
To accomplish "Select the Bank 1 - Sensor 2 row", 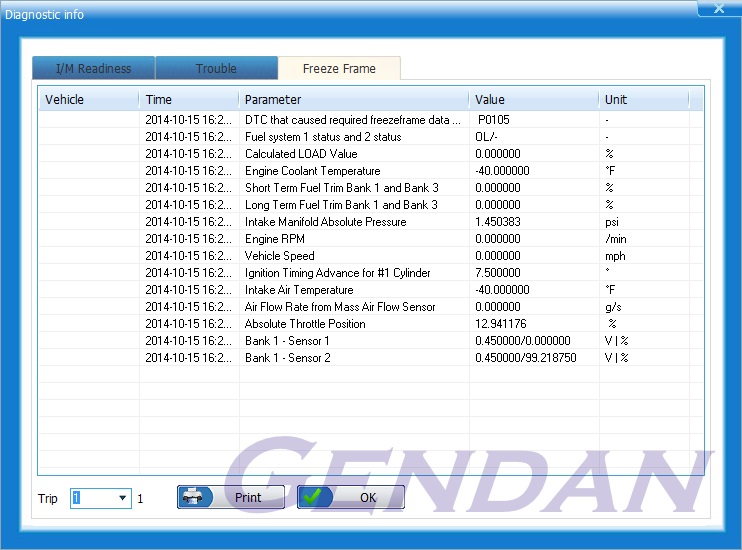I will click(x=287, y=358).
